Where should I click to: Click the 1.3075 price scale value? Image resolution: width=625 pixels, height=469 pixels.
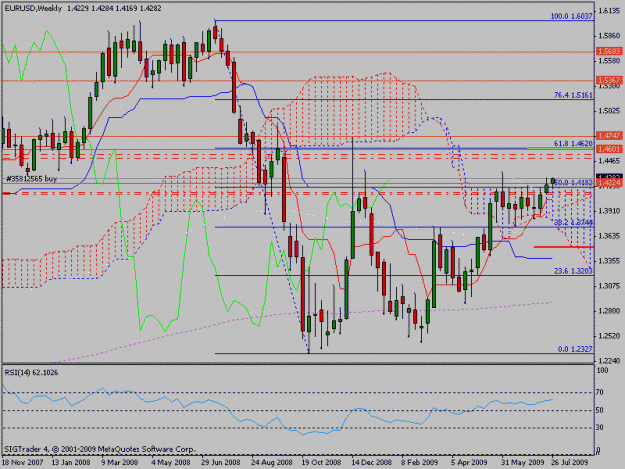(609, 286)
